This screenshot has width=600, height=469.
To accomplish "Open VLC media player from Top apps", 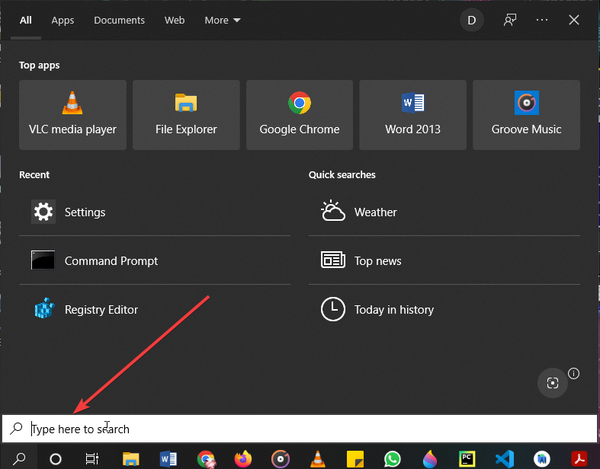I will tap(72, 115).
